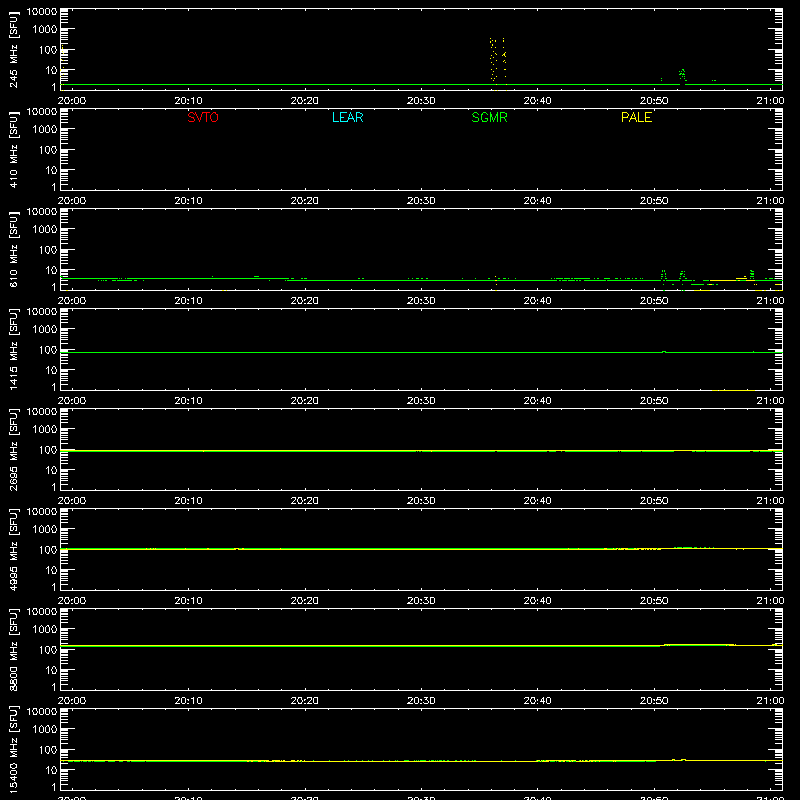Click 21:00 time label under 245 MHz panel
Image resolution: width=800 pixels, height=800 pixels.
[770, 101]
